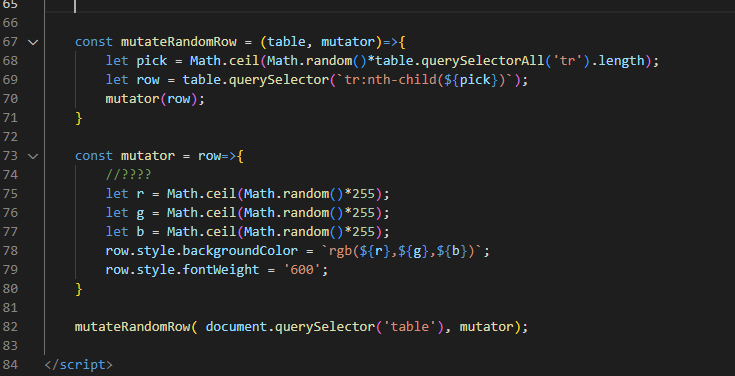Viewport: 735px width, 376px height.
Task: Select line number 70 in gutter
Action: (x=10, y=99)
